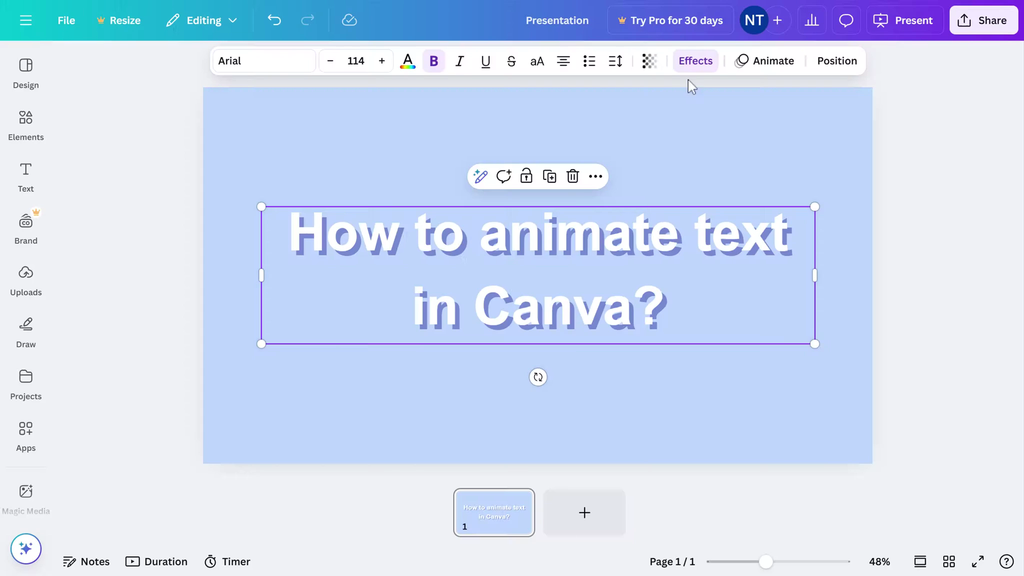Open the Uploads sidebar panel
This screenshot has width=1024, height=576.
tap(26, 280)
